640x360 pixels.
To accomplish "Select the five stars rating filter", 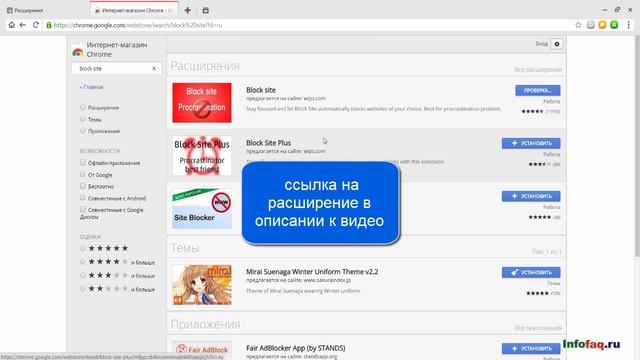I will click(x=83, y=248).
